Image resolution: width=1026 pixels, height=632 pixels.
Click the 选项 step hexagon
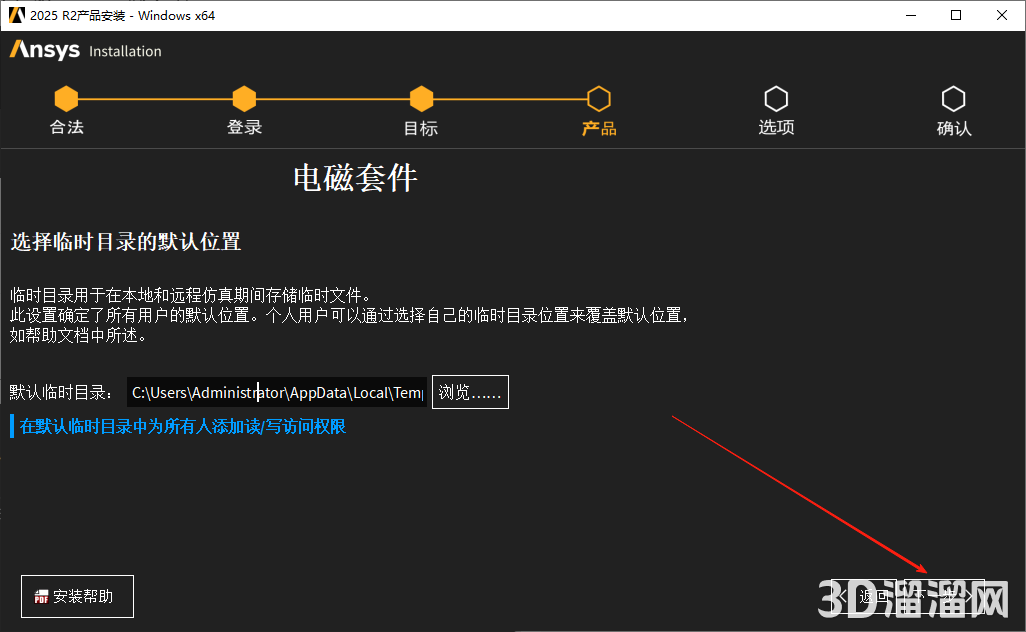776,98
